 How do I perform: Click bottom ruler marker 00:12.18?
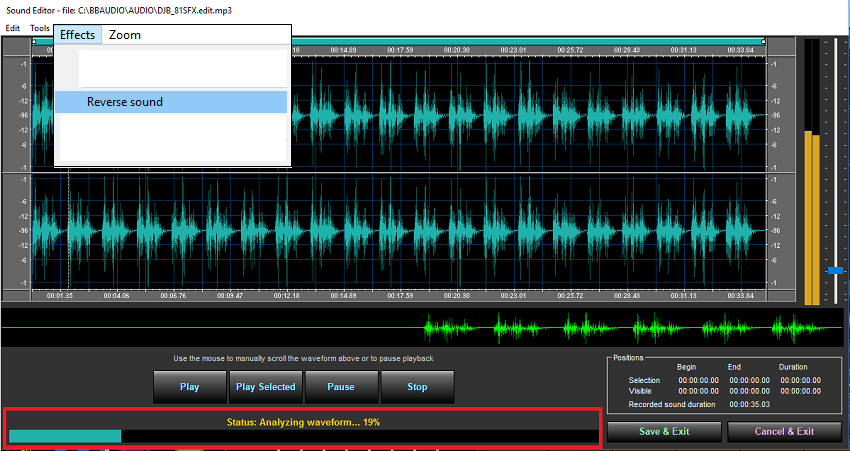(x=287, y=296)
